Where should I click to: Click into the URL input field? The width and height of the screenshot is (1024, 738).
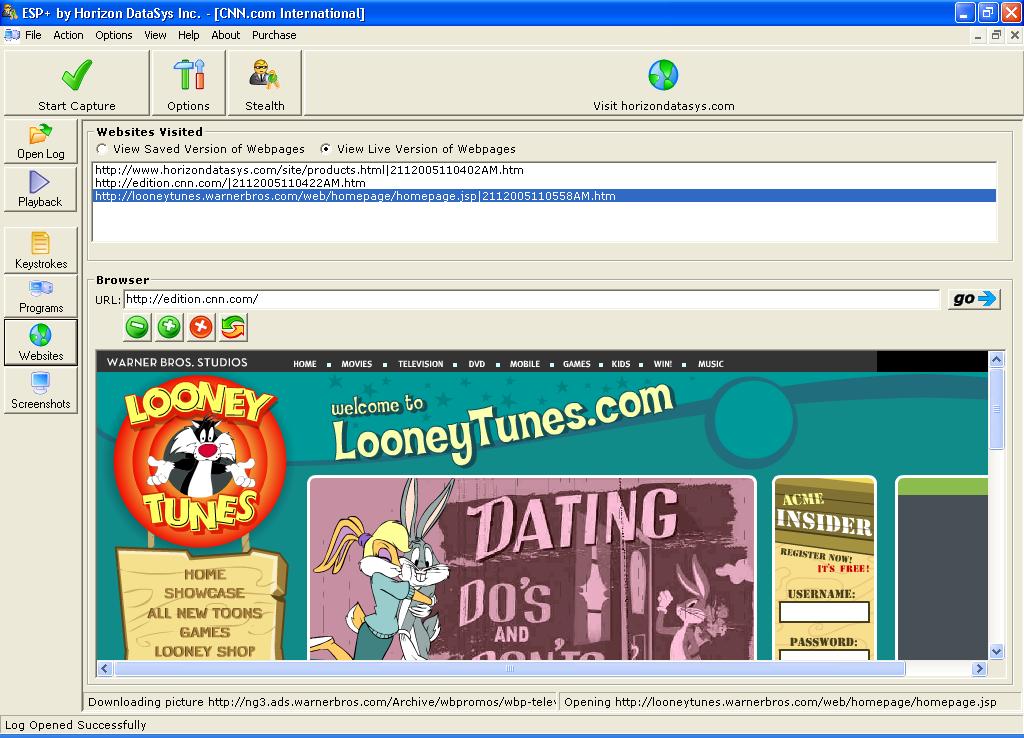(532, 299)
